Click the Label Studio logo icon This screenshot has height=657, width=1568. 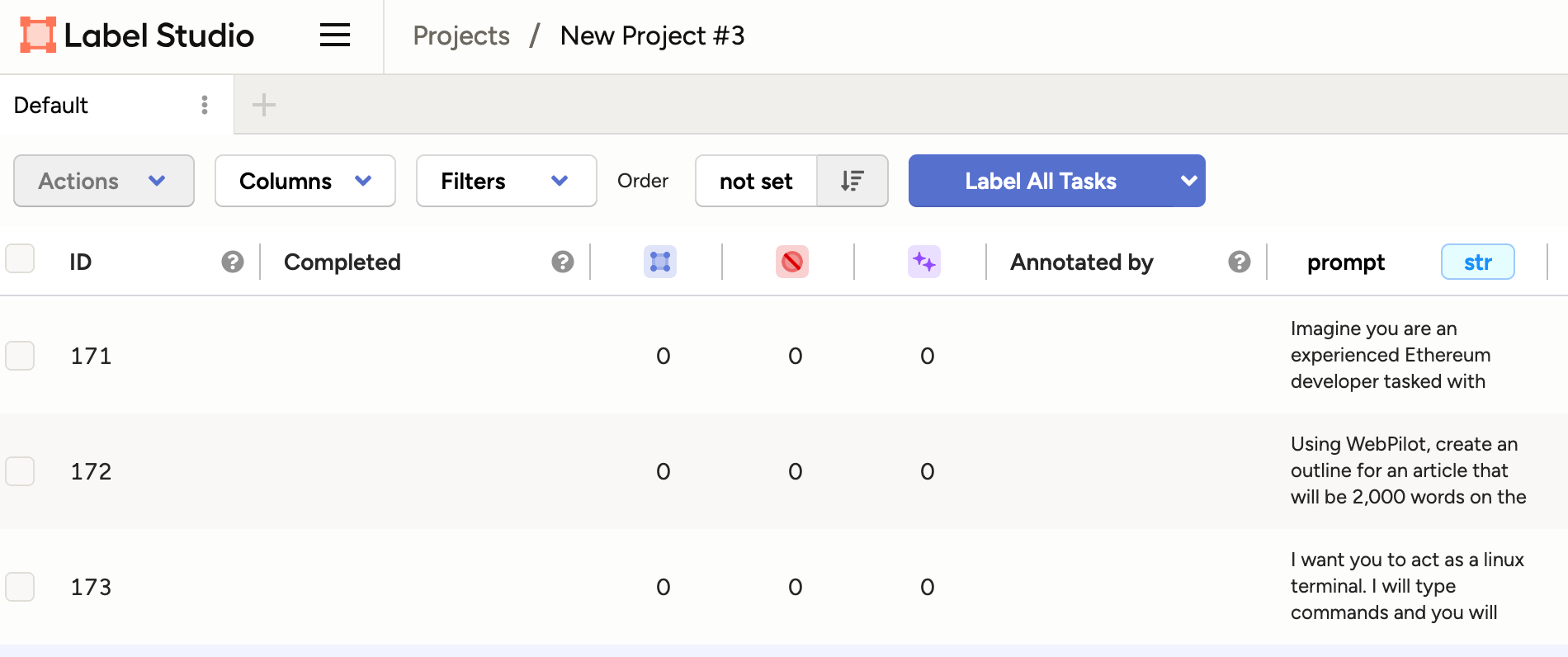38,35
